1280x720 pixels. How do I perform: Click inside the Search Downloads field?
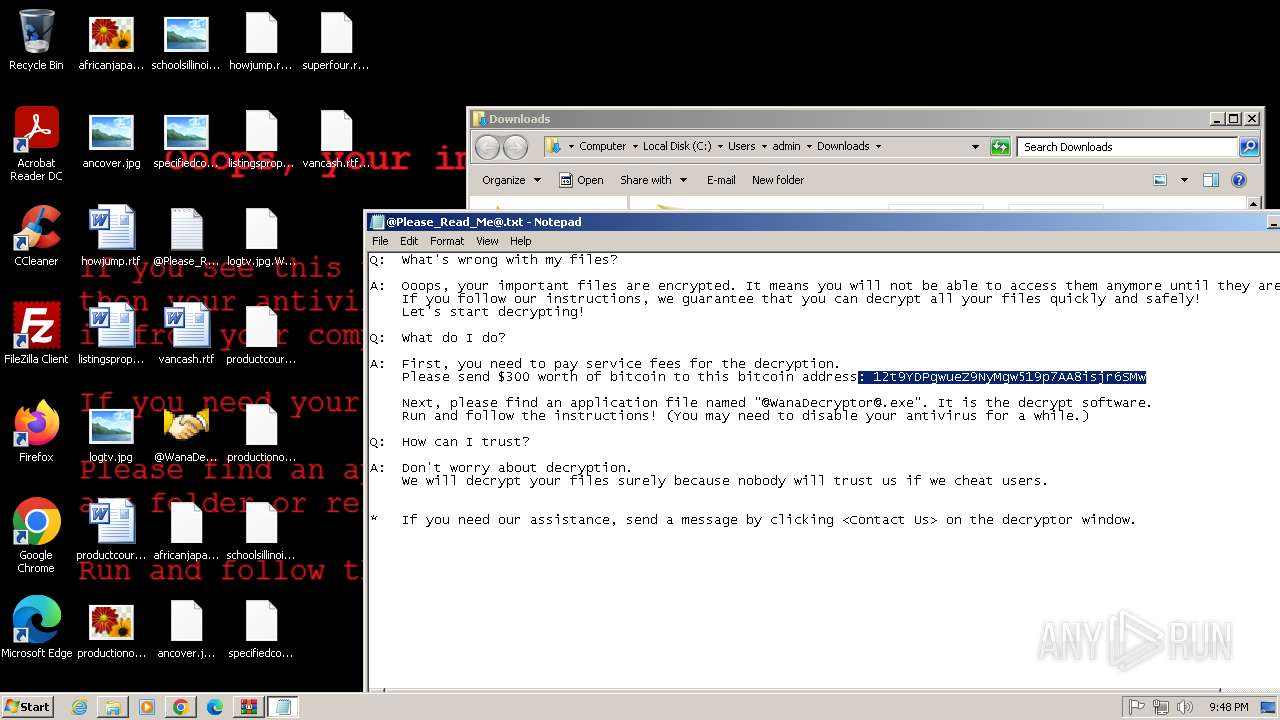click(1128, 147)
